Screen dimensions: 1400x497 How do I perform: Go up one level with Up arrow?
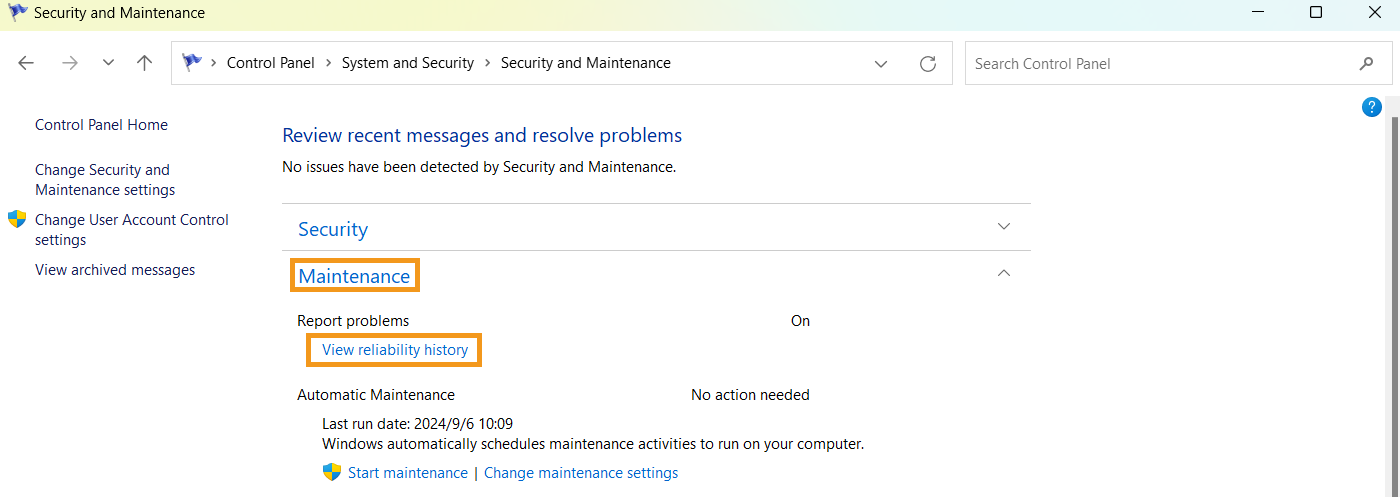tap(145, 63)
